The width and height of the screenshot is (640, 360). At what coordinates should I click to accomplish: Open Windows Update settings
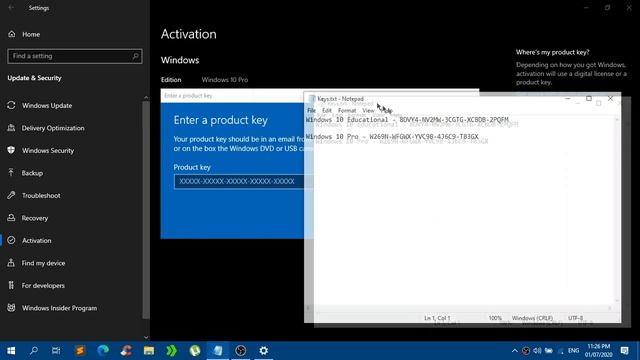point(47,105)
